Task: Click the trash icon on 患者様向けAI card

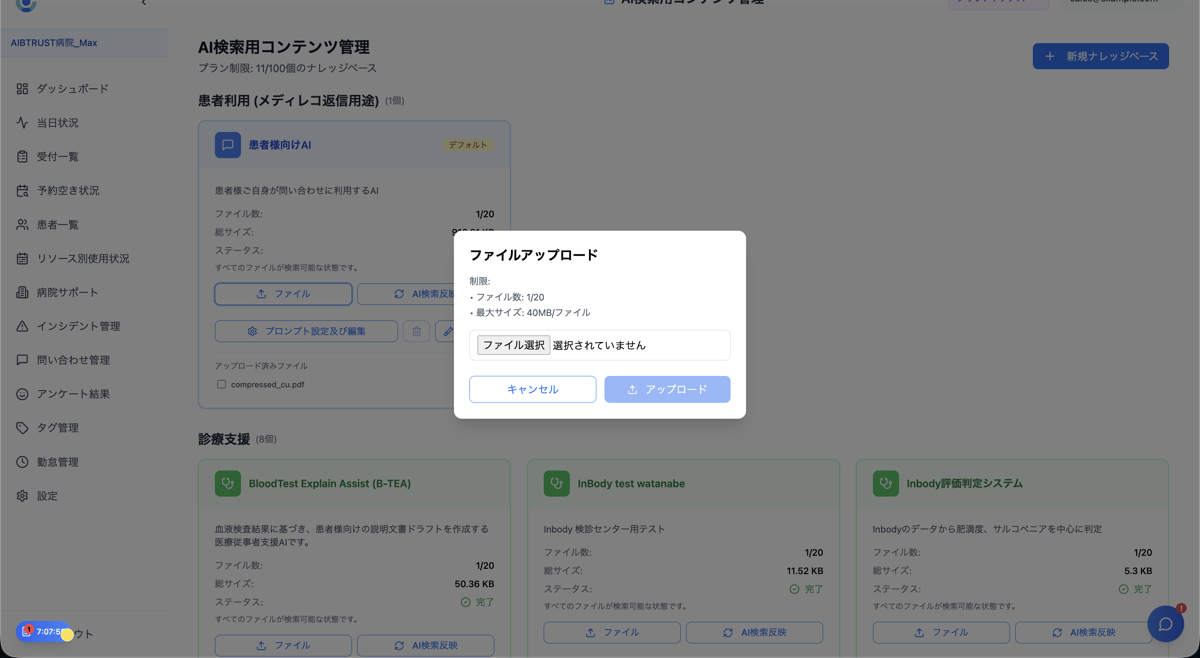Action: coord(416,331)
